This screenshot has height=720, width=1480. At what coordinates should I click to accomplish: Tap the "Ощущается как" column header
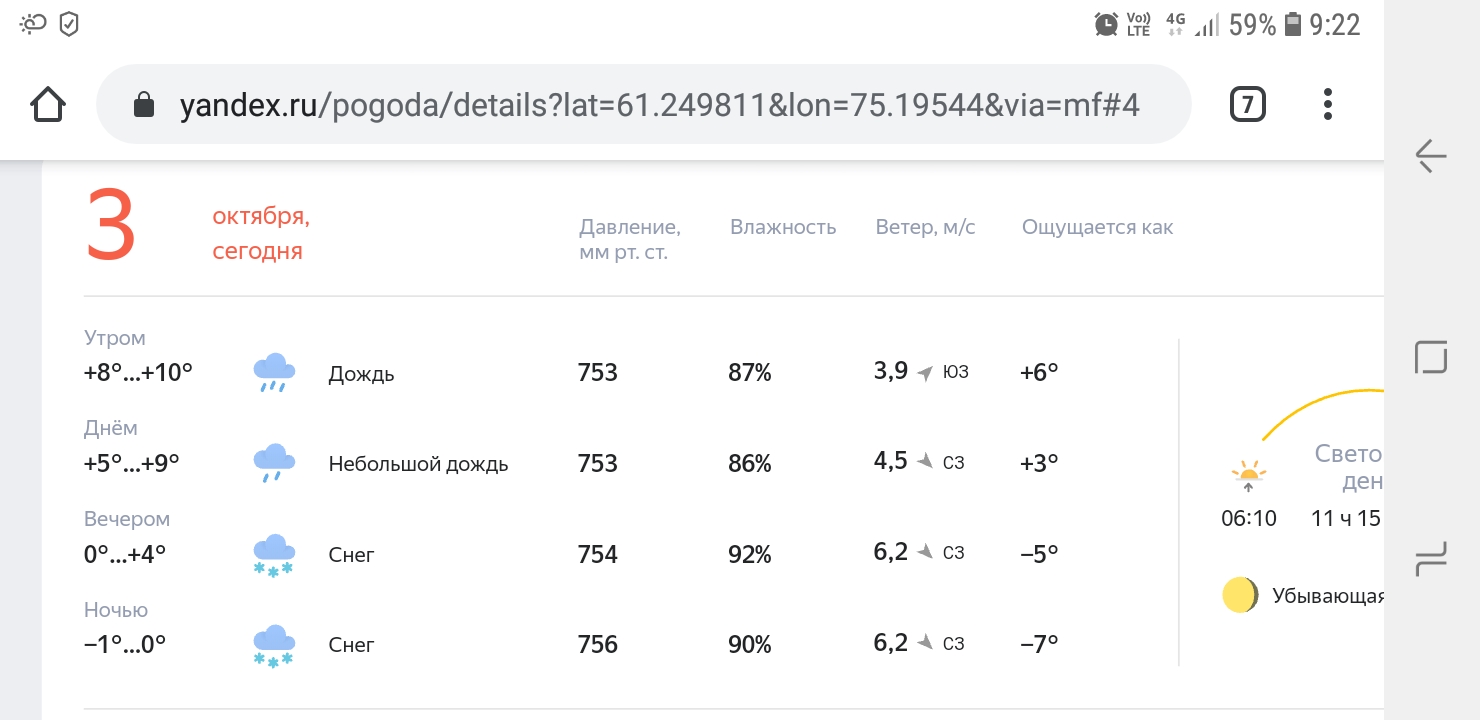[x=1097, y=227]
